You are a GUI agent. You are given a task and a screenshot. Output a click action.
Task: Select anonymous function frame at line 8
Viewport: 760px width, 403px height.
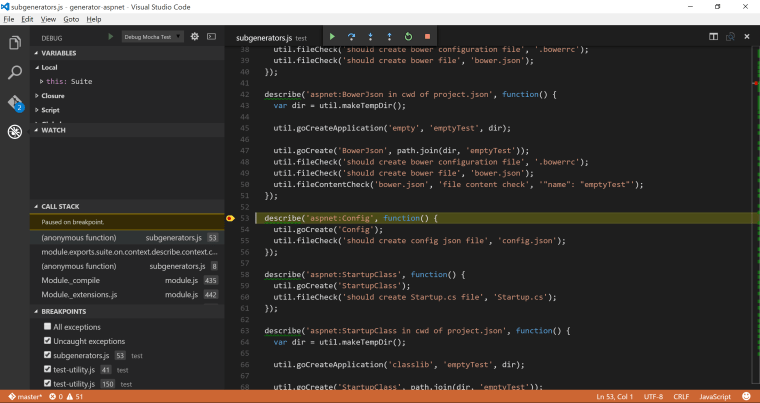(x=127, y=266)
